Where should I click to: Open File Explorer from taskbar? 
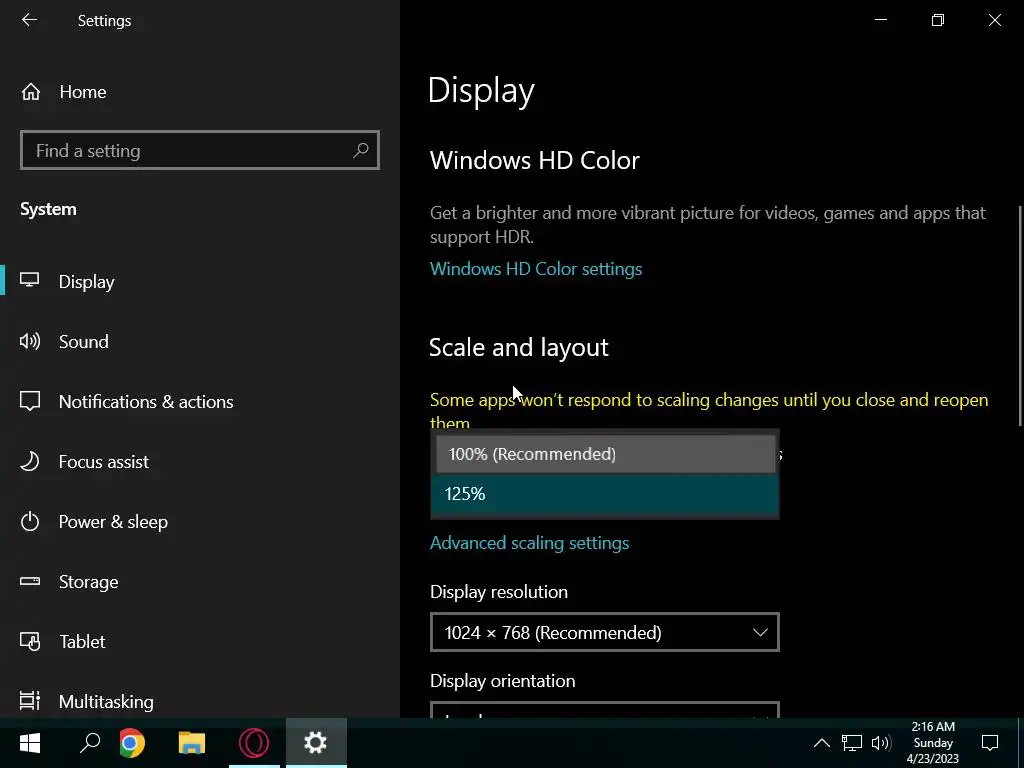click(x=192, y=743)
